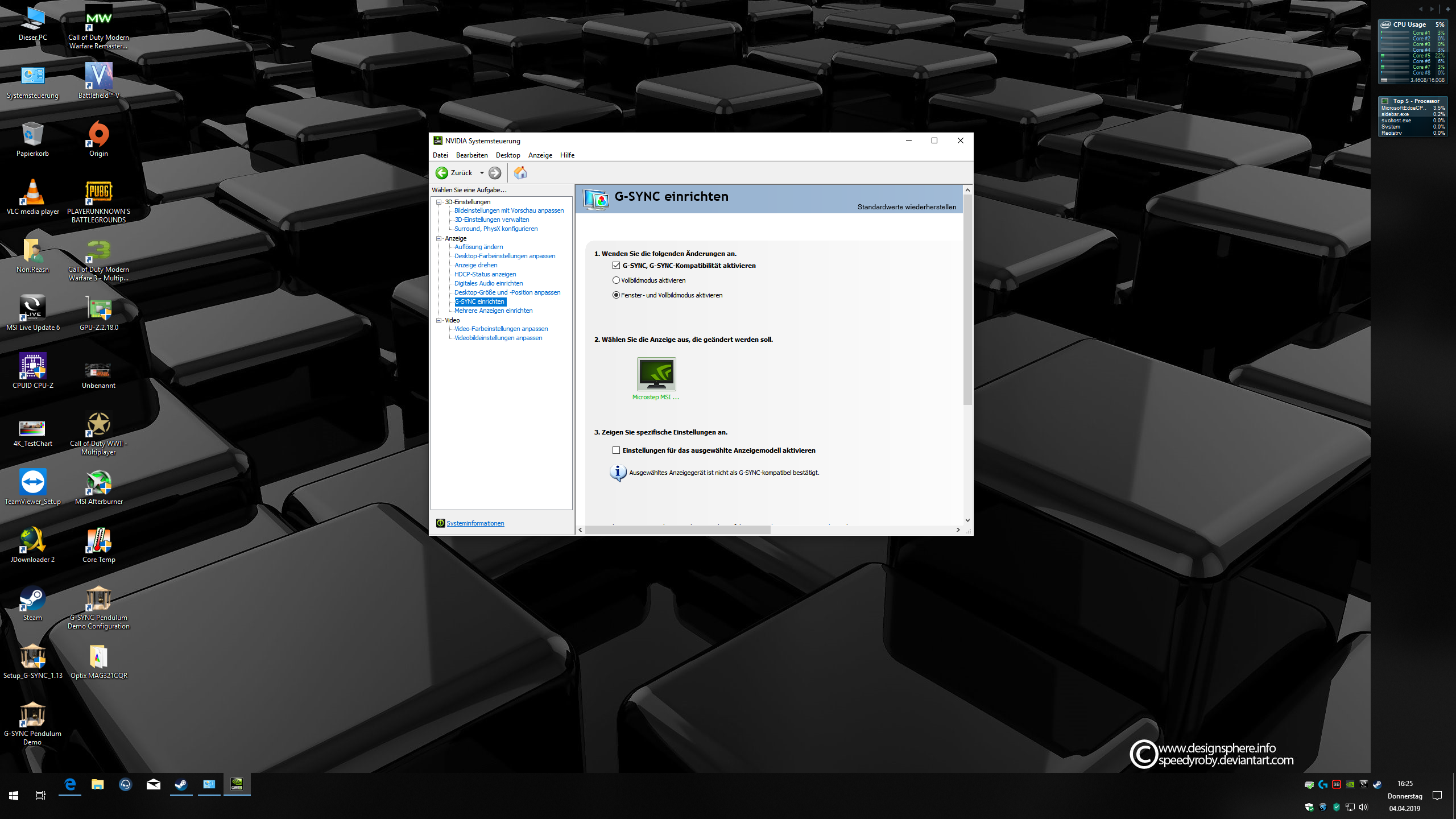Screen dimensions: 1456x819
Task: Open the dropdown arrow next to Zurück
Action: pos(482,173)
